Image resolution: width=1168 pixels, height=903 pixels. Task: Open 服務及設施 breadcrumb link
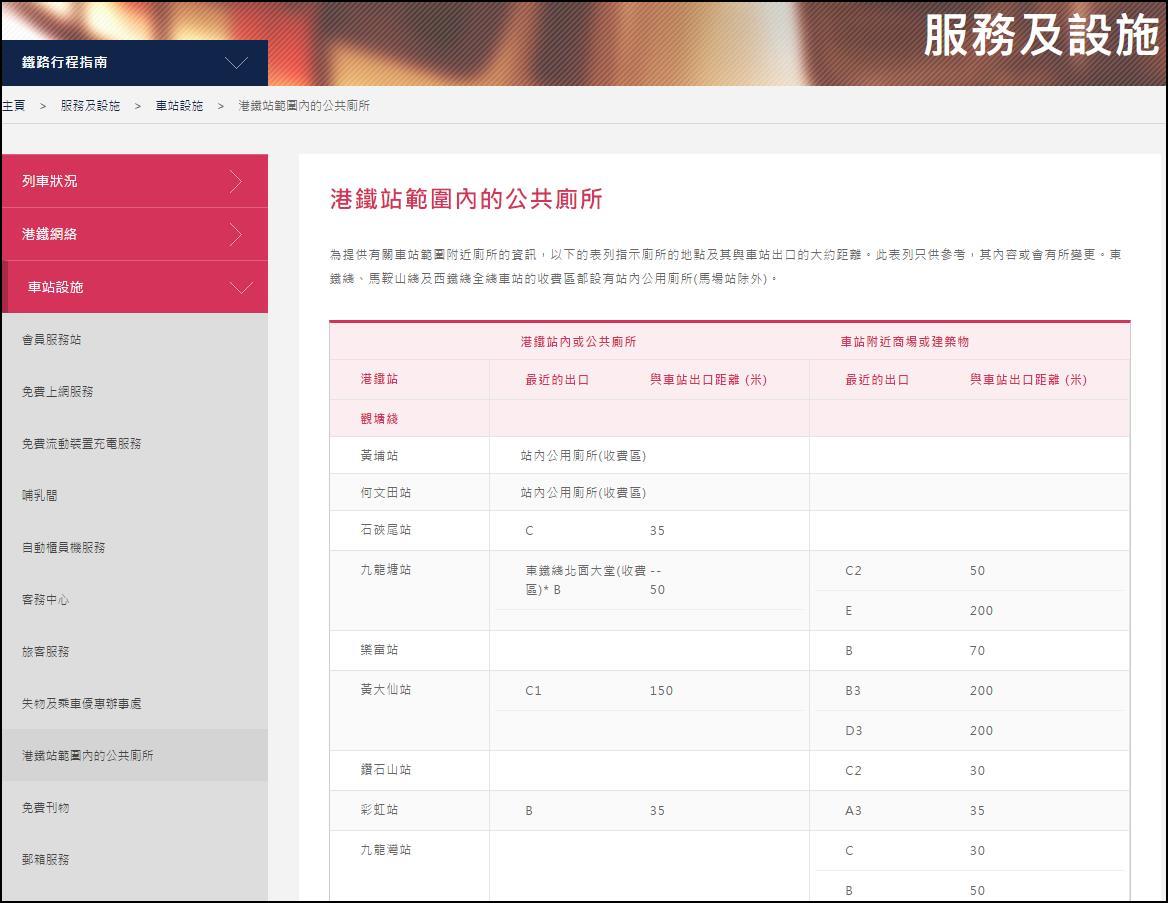click(90, 106)
